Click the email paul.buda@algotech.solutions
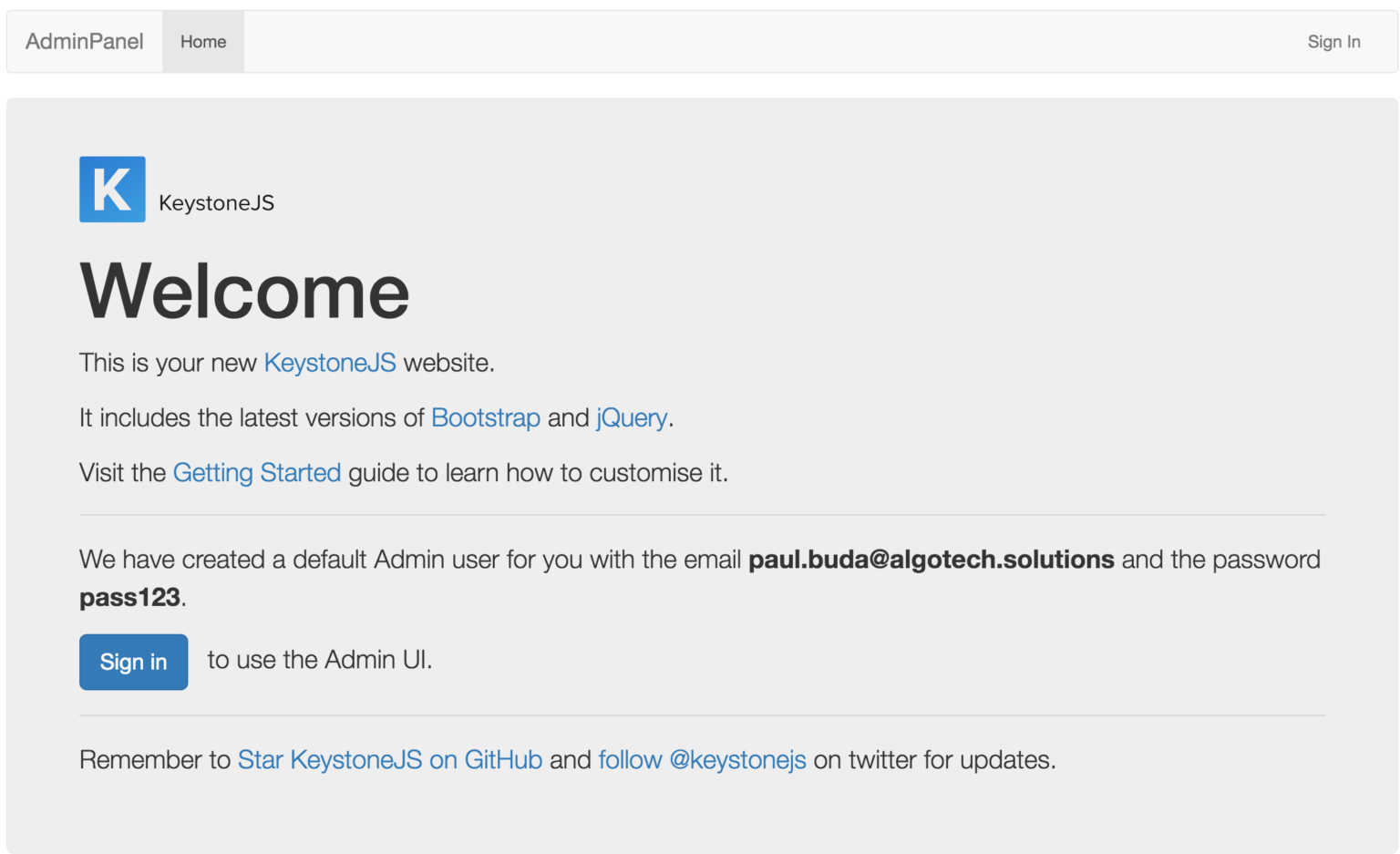This screenshot has height=854, width=1400. 932,560
